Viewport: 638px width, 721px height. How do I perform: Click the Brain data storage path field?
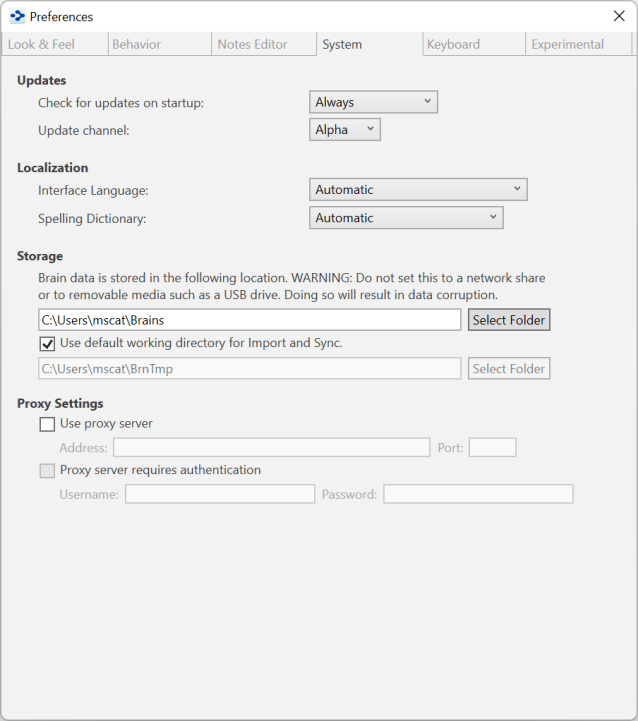pos(250,320)
